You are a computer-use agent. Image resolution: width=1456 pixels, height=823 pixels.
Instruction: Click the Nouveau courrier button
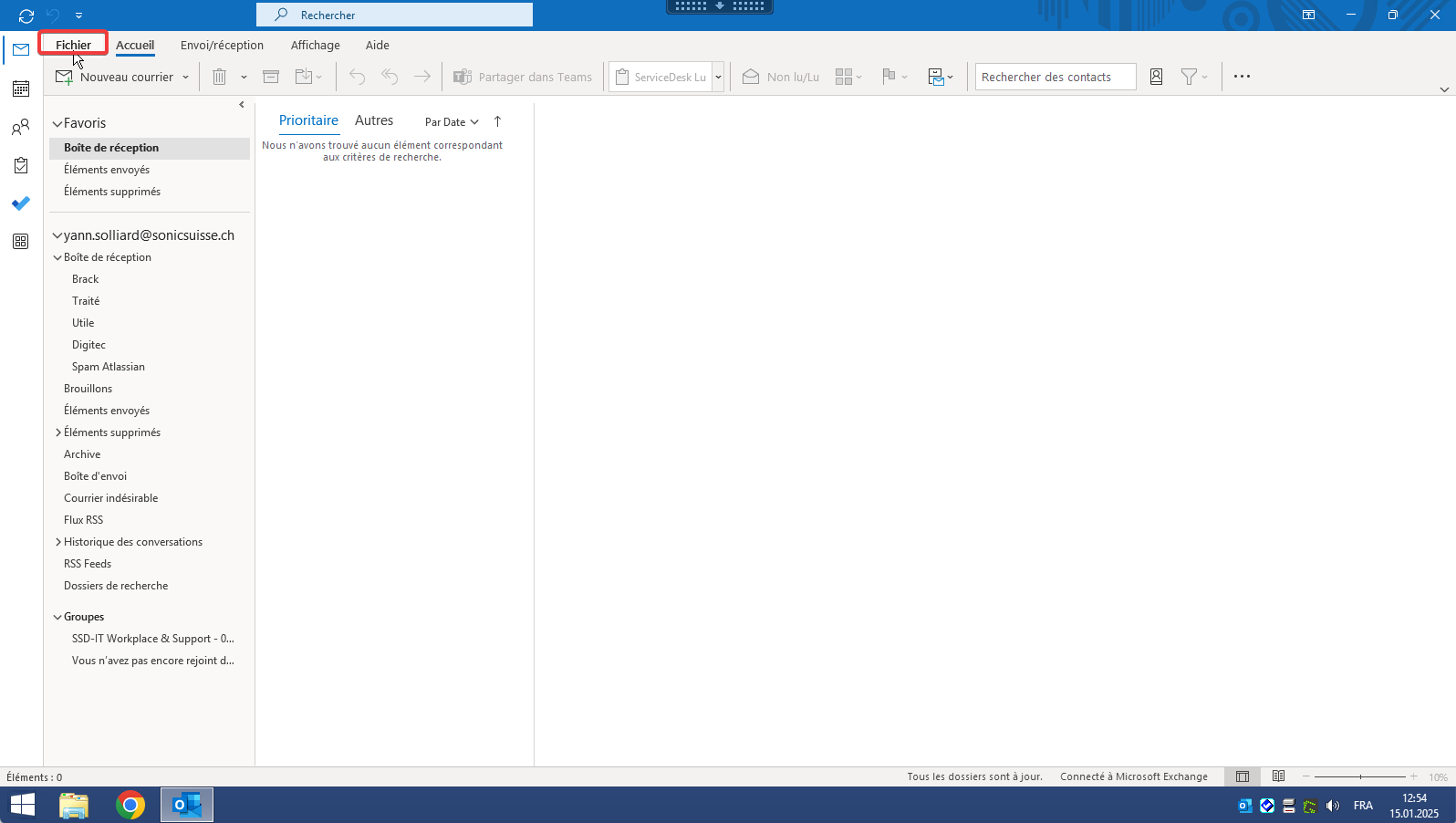tap(115, 77)
